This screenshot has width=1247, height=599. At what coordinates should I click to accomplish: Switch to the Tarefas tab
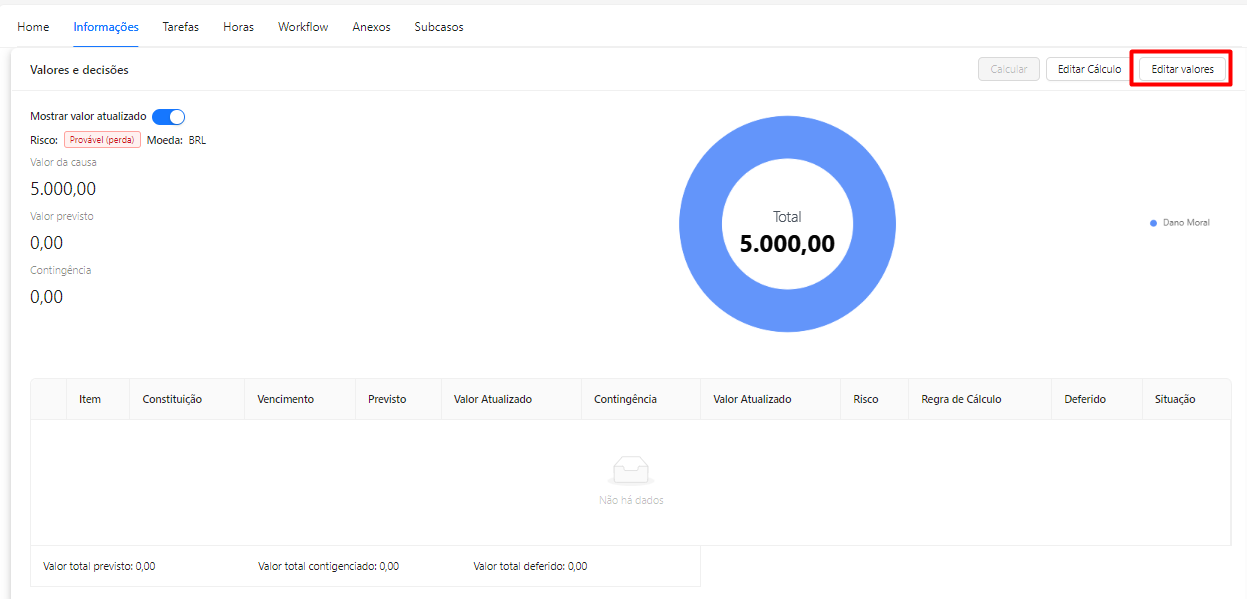[181, 27]
